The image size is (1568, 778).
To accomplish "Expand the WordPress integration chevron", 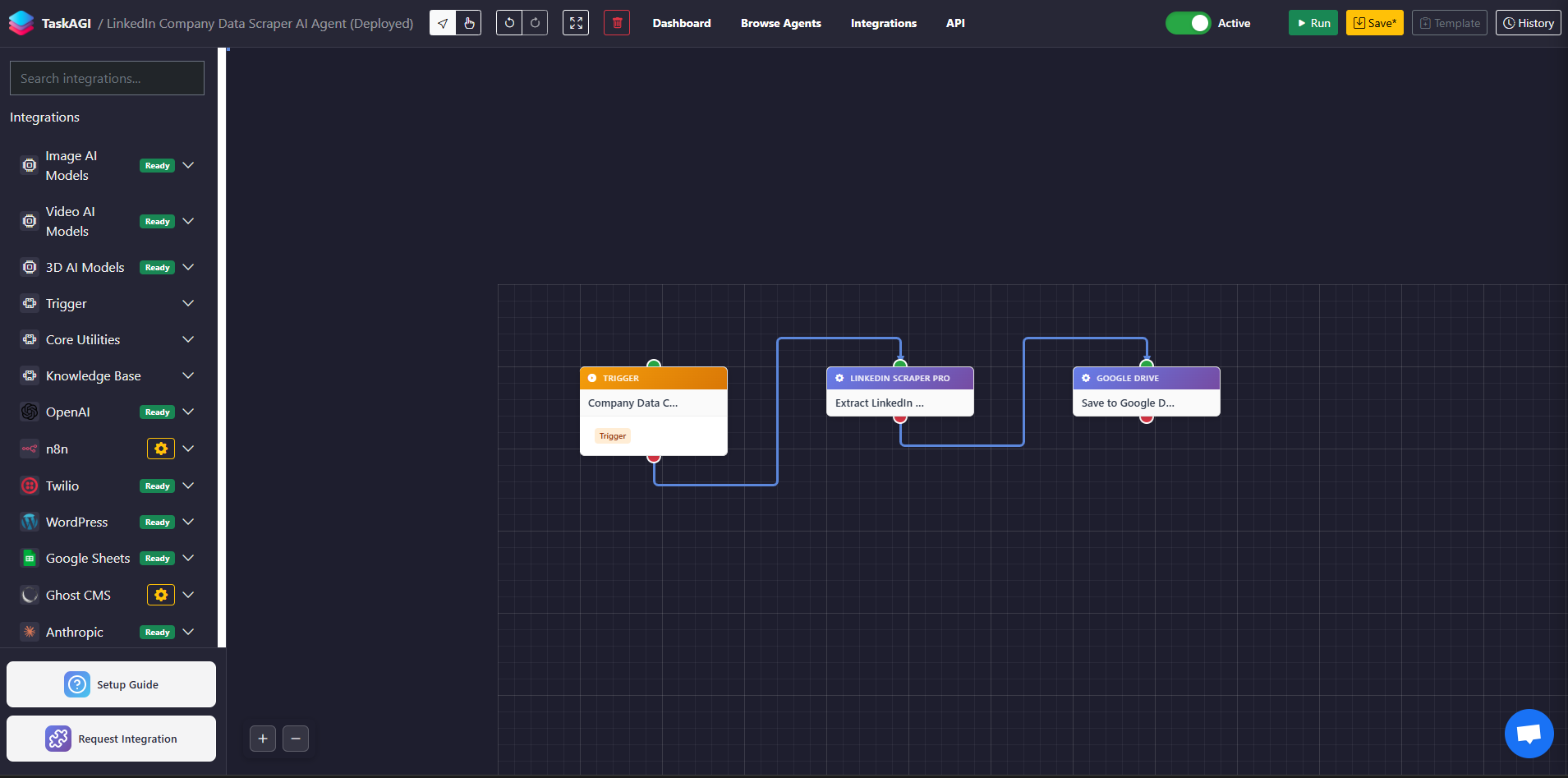I will coord(188,522).
